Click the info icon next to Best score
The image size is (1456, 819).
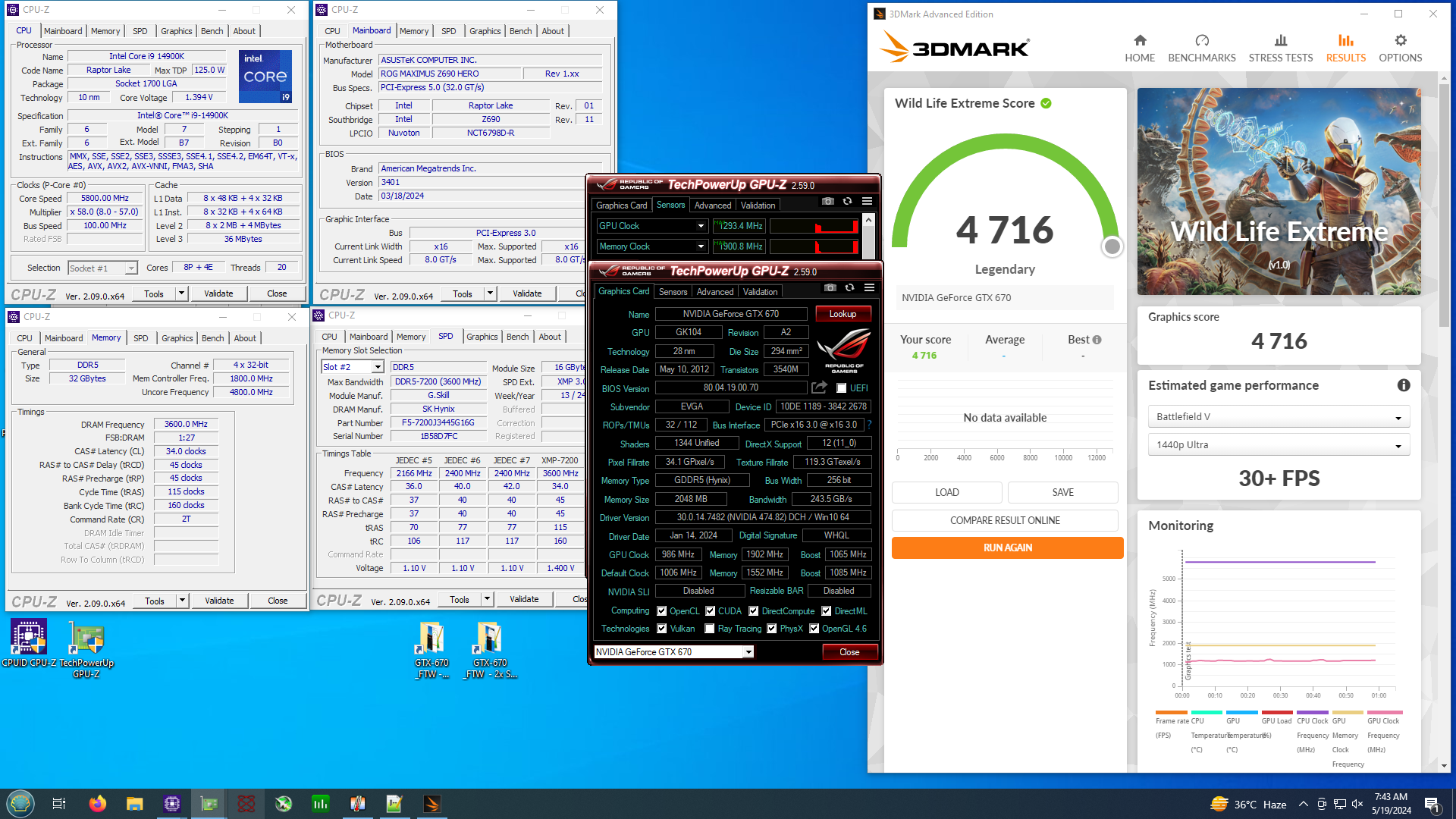1097,340
